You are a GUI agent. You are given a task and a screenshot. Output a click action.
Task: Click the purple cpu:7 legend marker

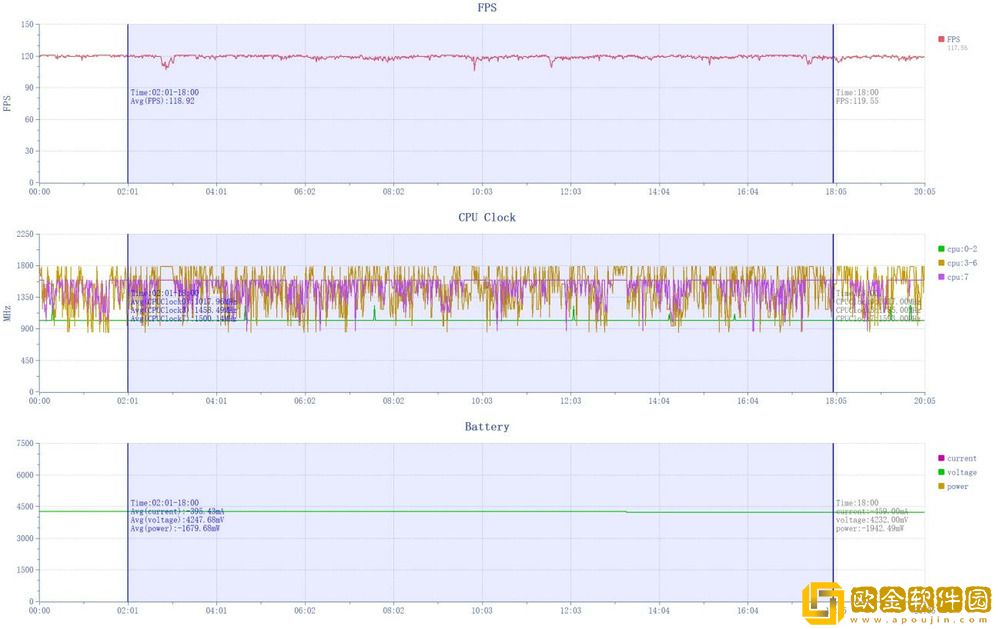(941, 276)
